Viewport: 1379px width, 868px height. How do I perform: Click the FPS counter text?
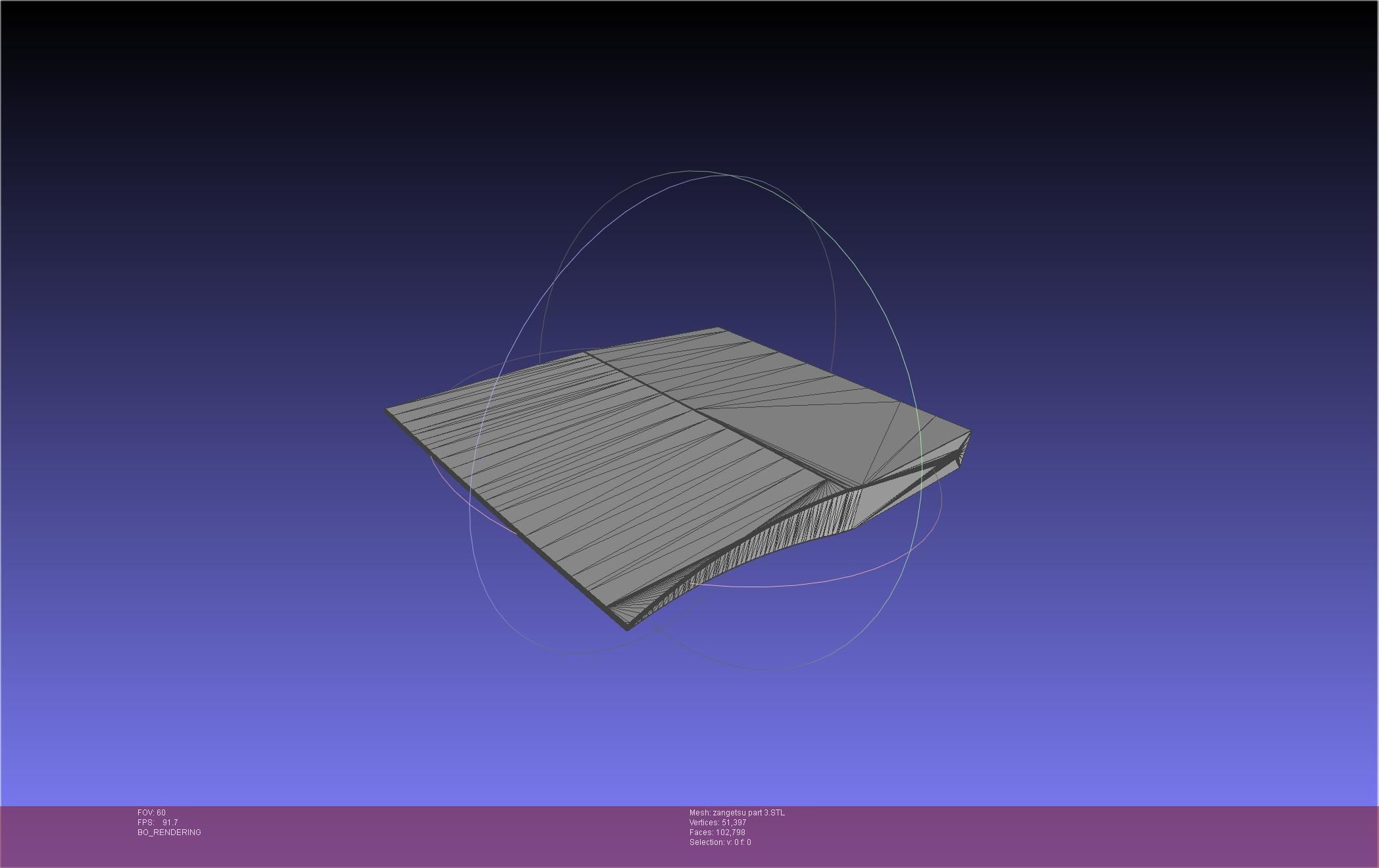point(157,823)
